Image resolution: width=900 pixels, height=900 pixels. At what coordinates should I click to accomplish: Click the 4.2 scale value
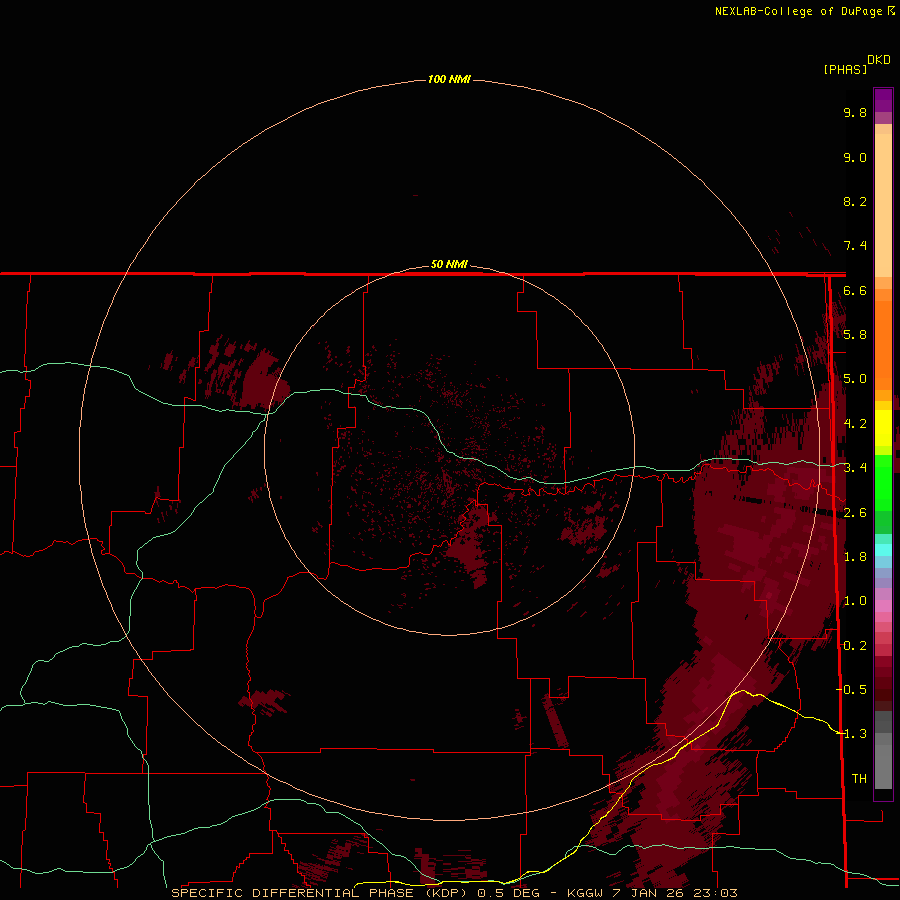tap(855, 424)
